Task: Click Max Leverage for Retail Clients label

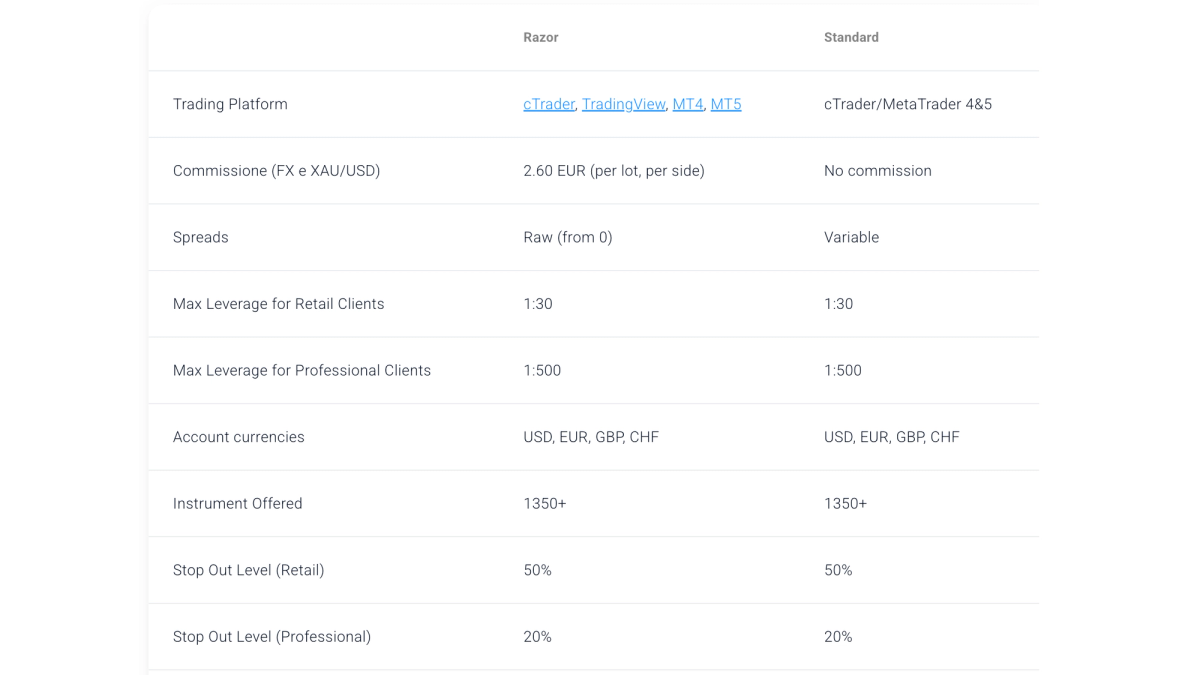Action: coord(279,304)
